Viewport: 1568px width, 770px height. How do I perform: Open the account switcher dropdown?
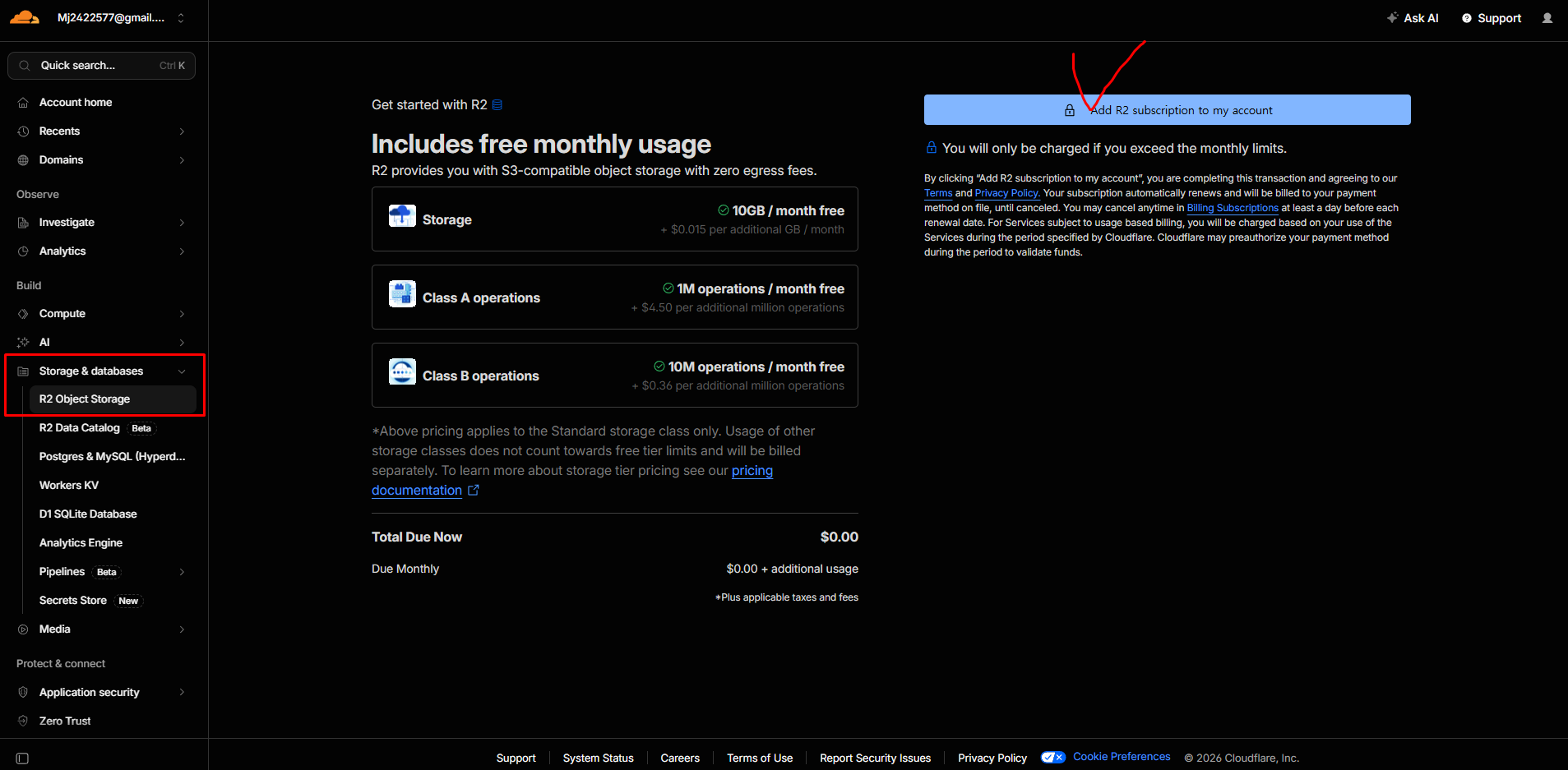point(181,18)
